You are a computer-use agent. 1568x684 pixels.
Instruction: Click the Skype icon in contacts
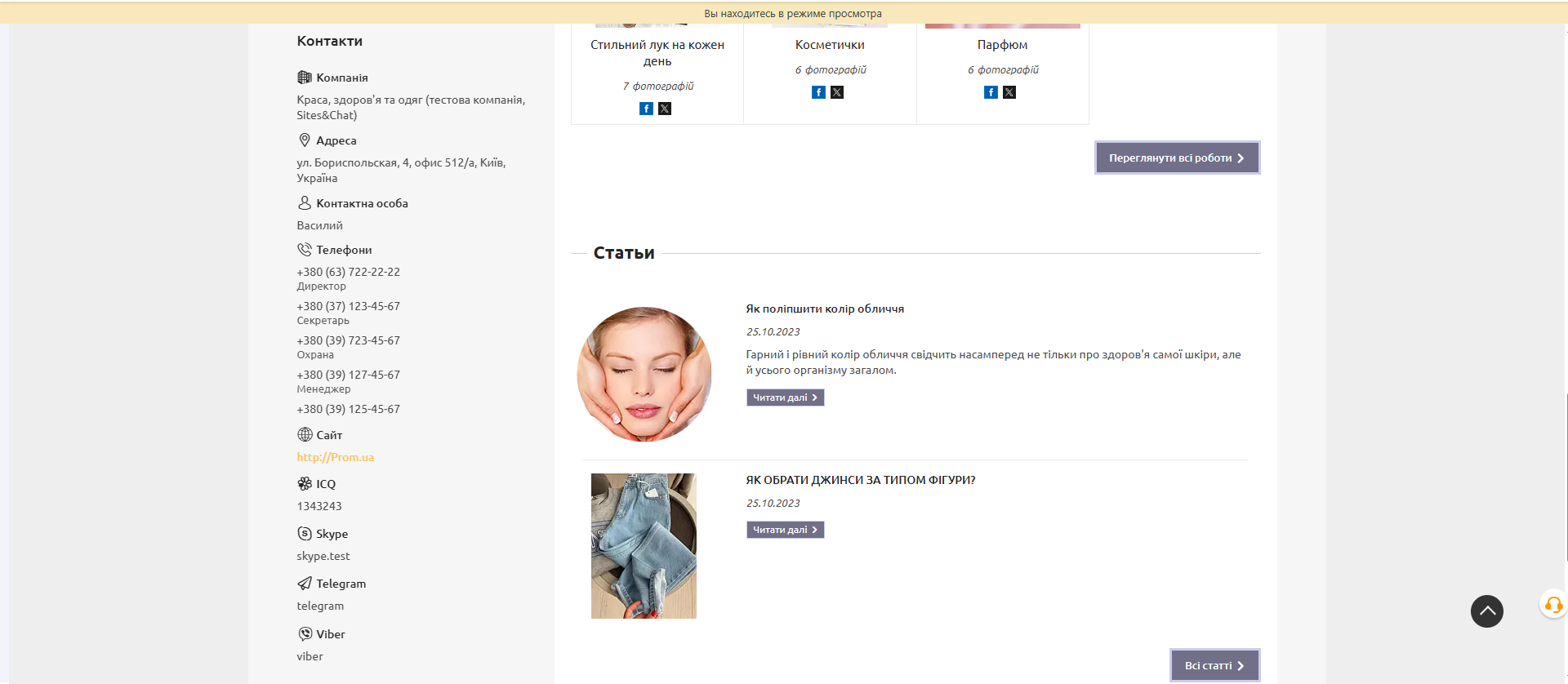tap(305, 534)
